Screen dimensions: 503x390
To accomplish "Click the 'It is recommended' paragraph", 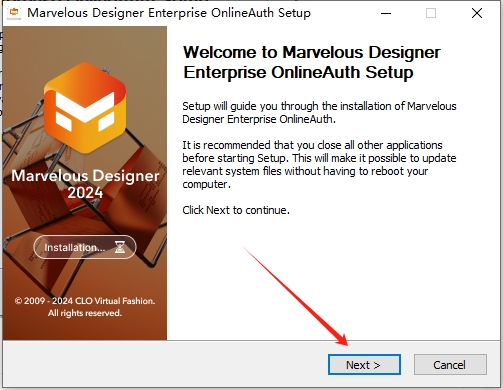I will 319,164.
